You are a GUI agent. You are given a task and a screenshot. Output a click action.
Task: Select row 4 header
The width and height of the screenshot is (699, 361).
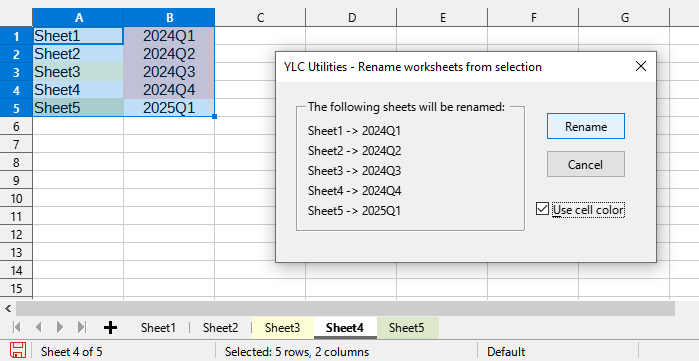coord(16,90)
